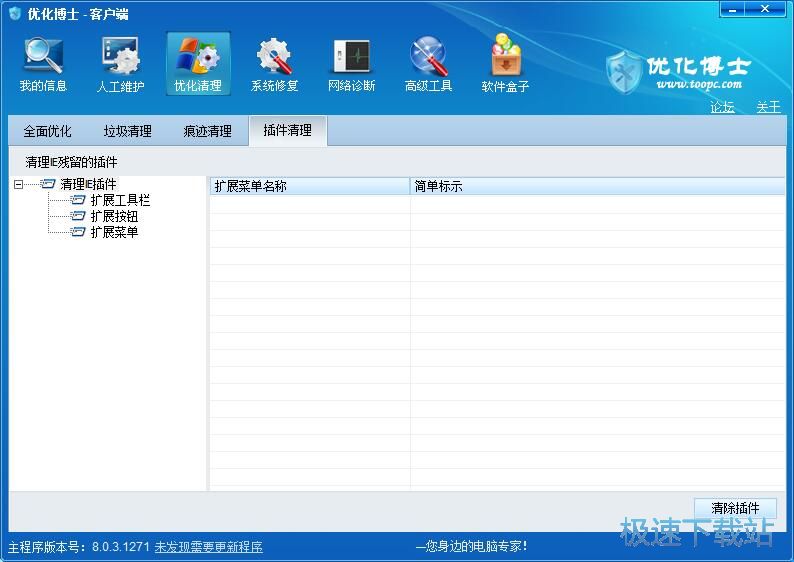Select 清理IE插件 tree label

click(x=88, y=184)
